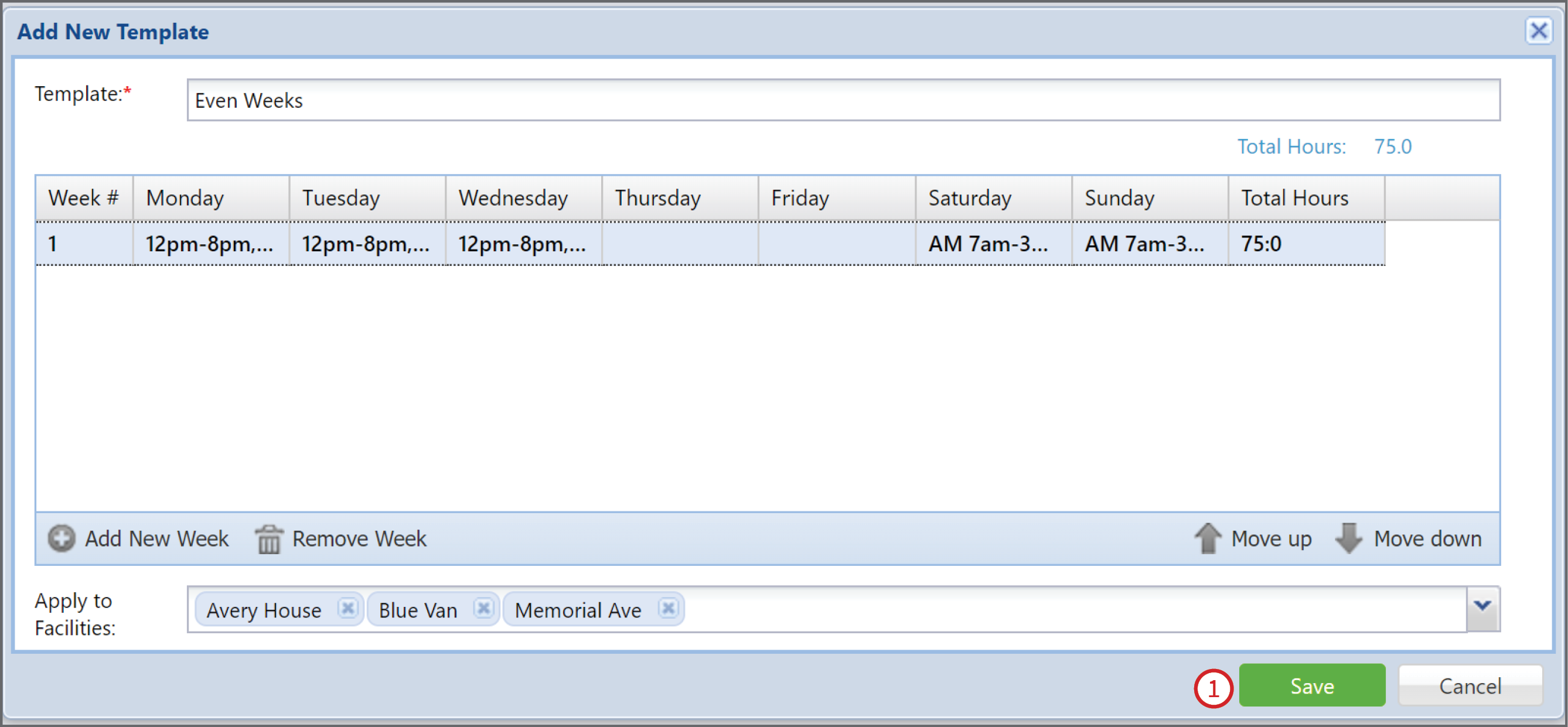Click the Week # column header
The height and width of the screenshot is (727, 1568).
[x=84, y=198]
